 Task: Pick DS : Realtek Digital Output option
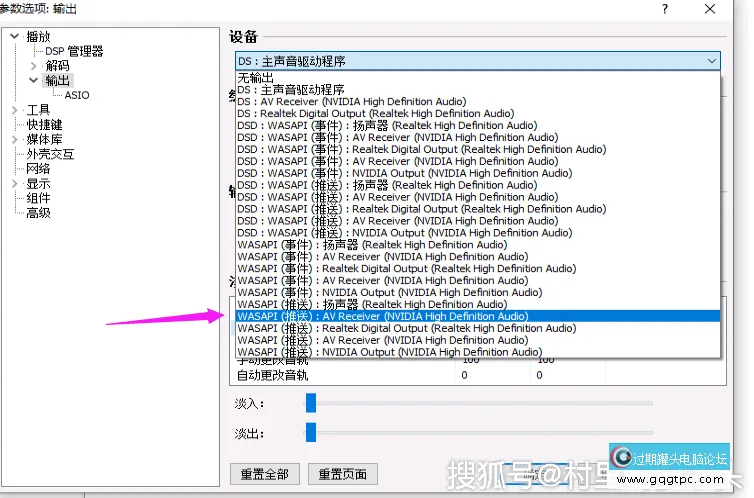point(375,114)
